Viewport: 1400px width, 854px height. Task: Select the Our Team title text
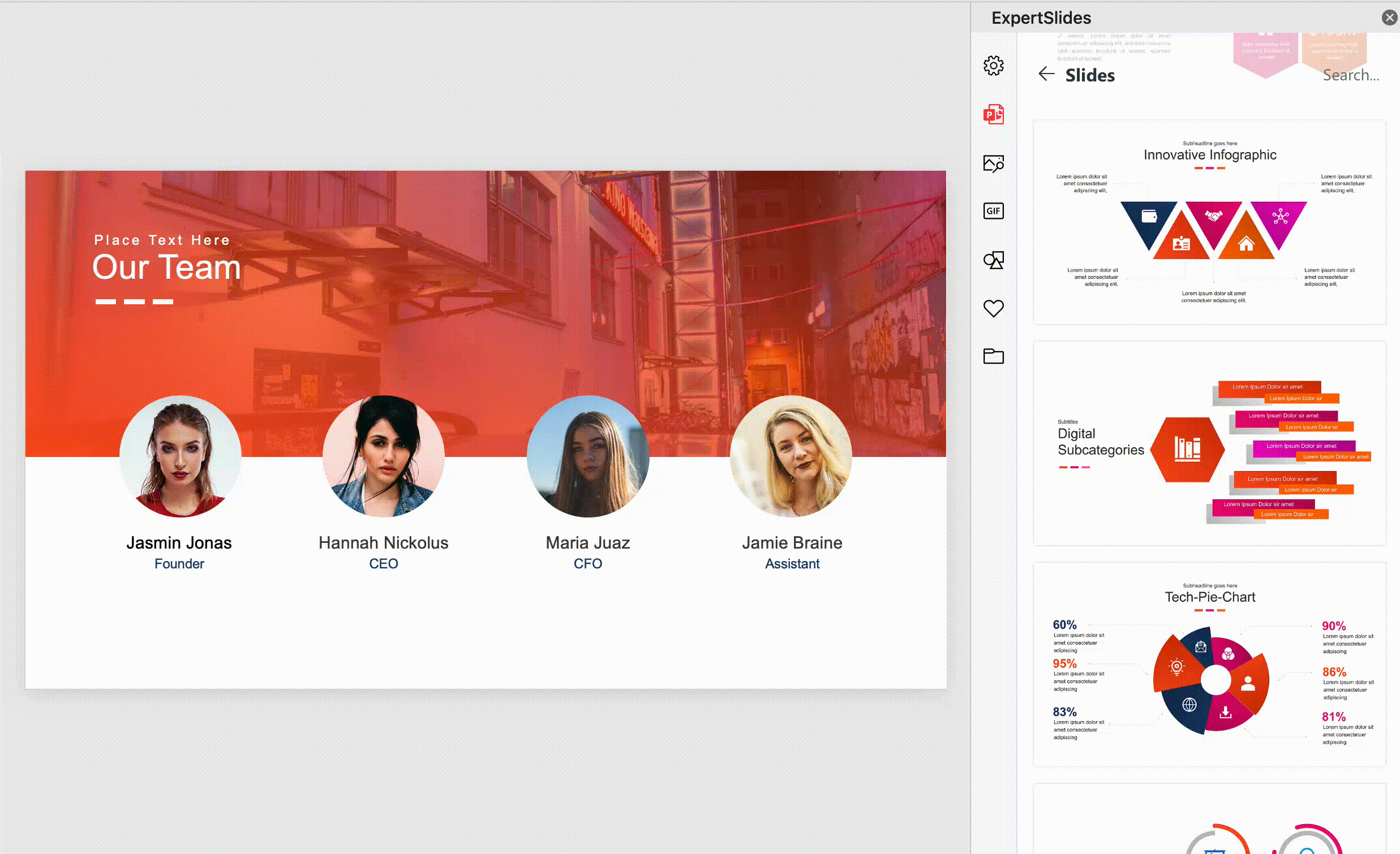tap(166, 267)
